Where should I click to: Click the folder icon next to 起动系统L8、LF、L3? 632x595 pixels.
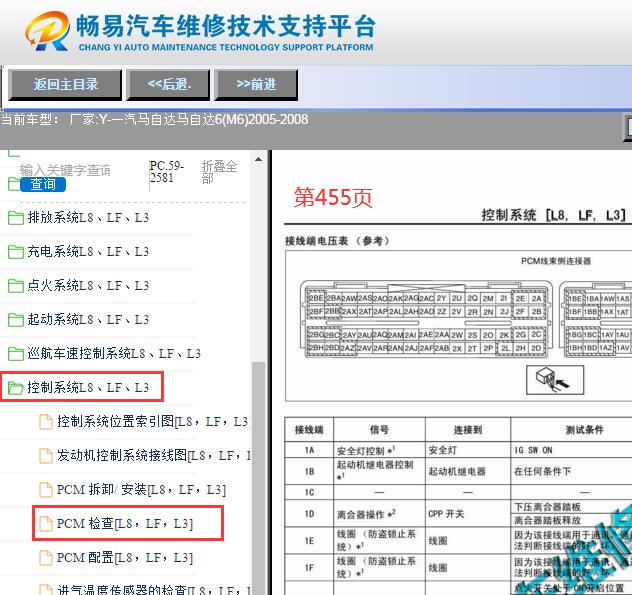click(x=16, y=320)
